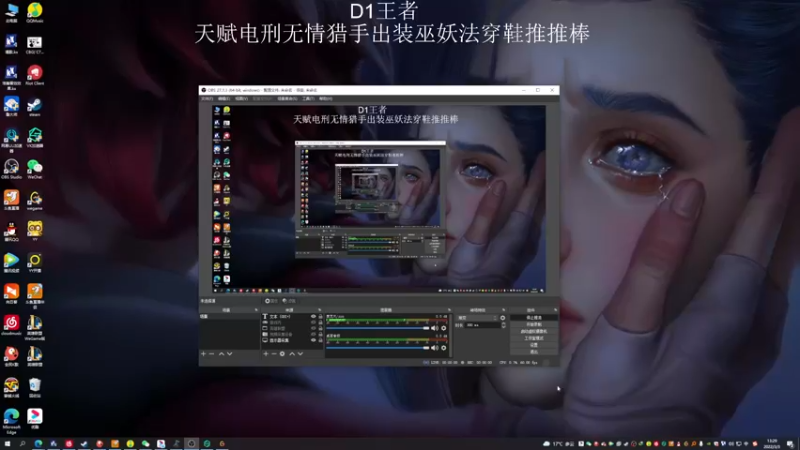Pop out the Scenes dock via its header icon
The width and height of the screenshot is (800, 450).
click(256, 310)
